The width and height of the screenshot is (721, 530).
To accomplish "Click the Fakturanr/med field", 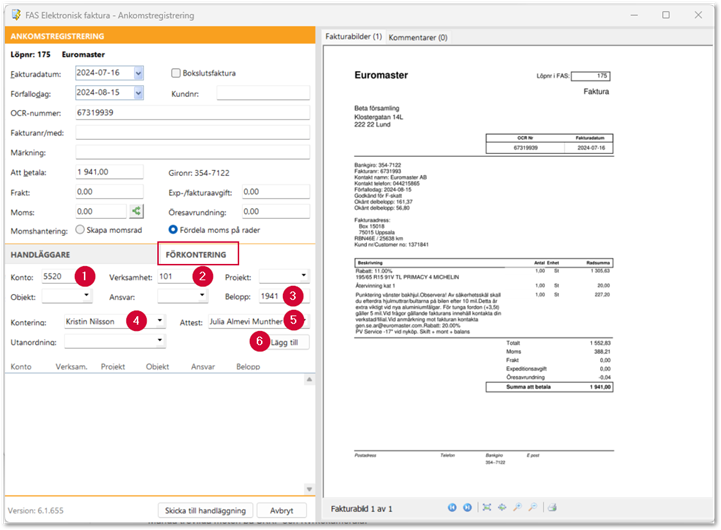I will [x=193, y=132].
